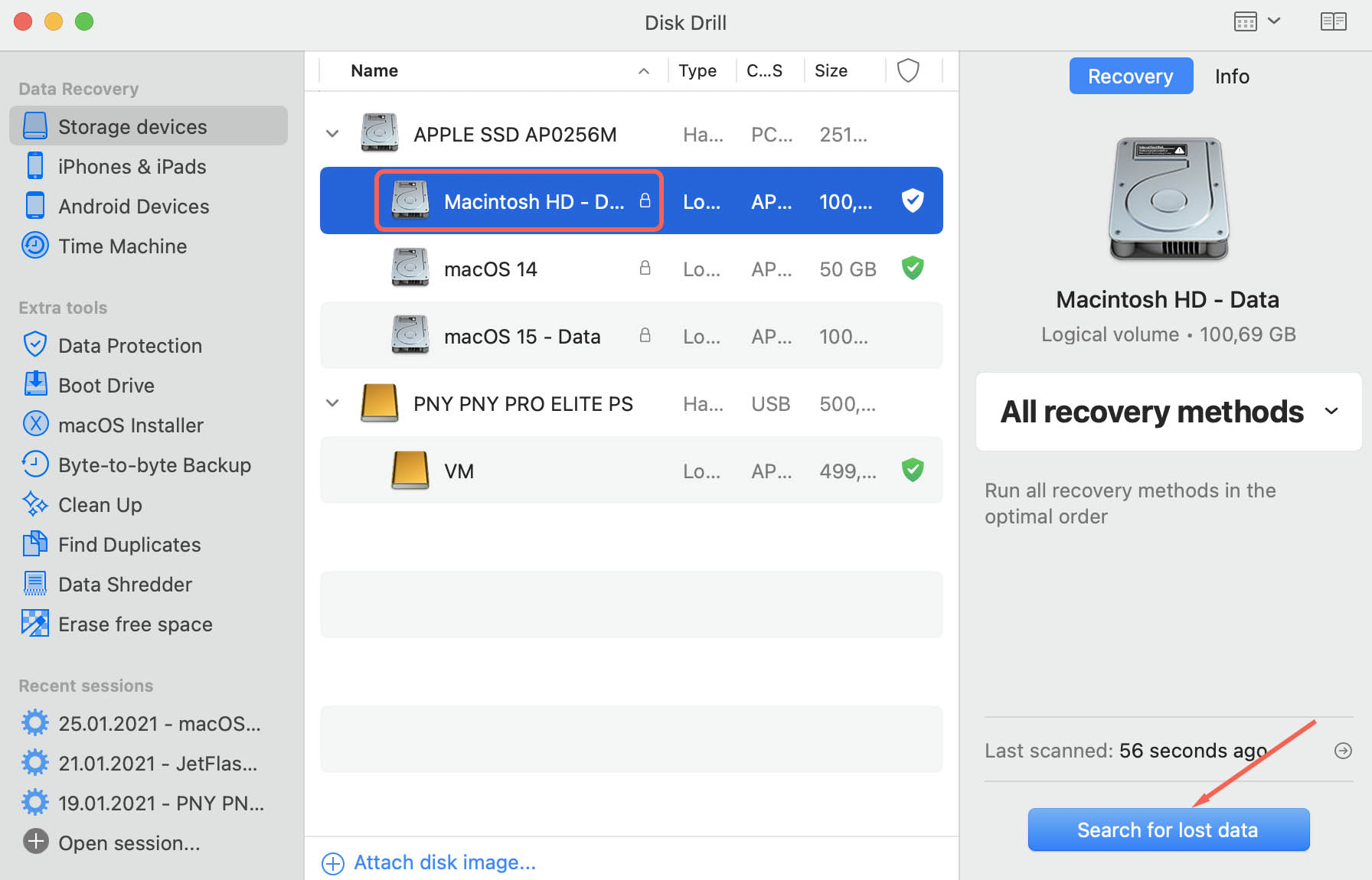Click the lock icon on macOS 14 row
1372x880 pixels.
coord(645,268)
